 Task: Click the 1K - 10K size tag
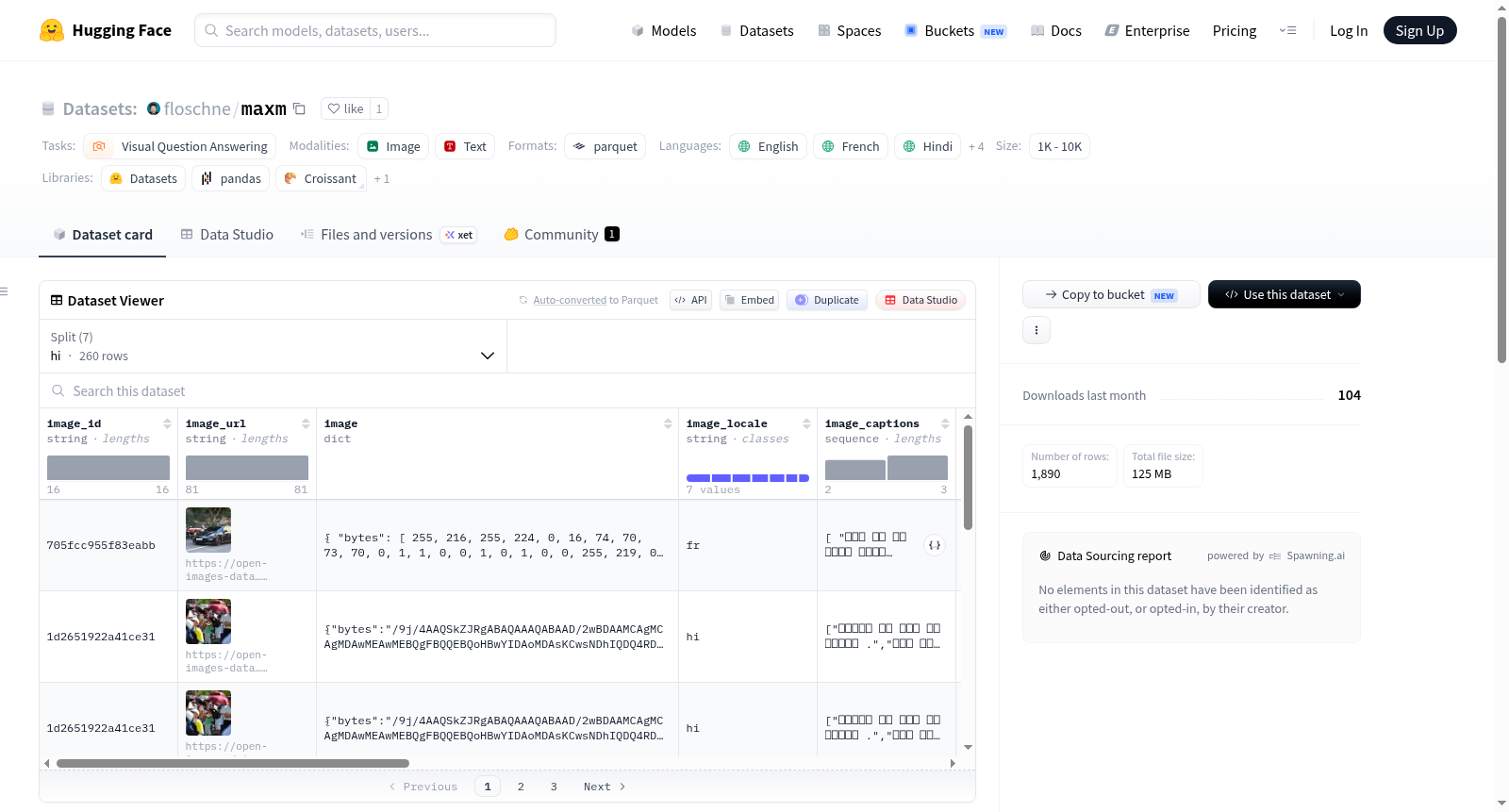pyautogui.click(x=1060, y=146)
